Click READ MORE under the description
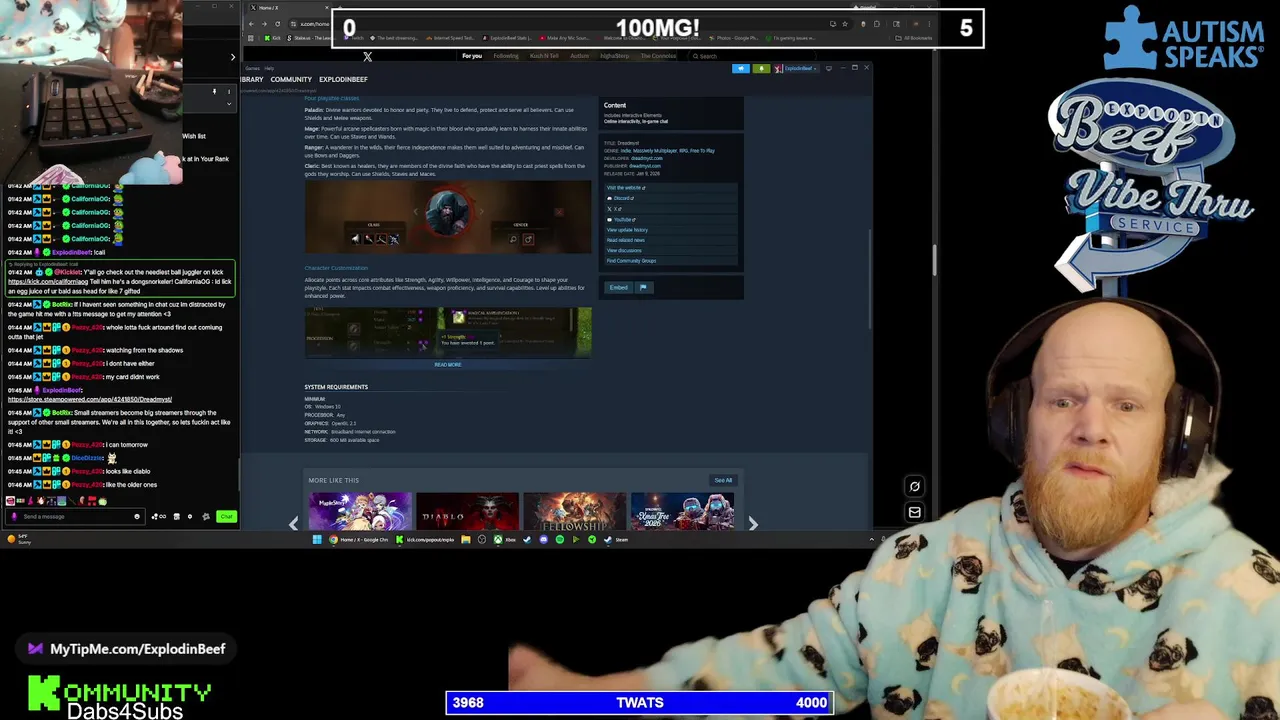Image resolution: width=1280 pixels, height=720 pixels. [x=448, y=365]
